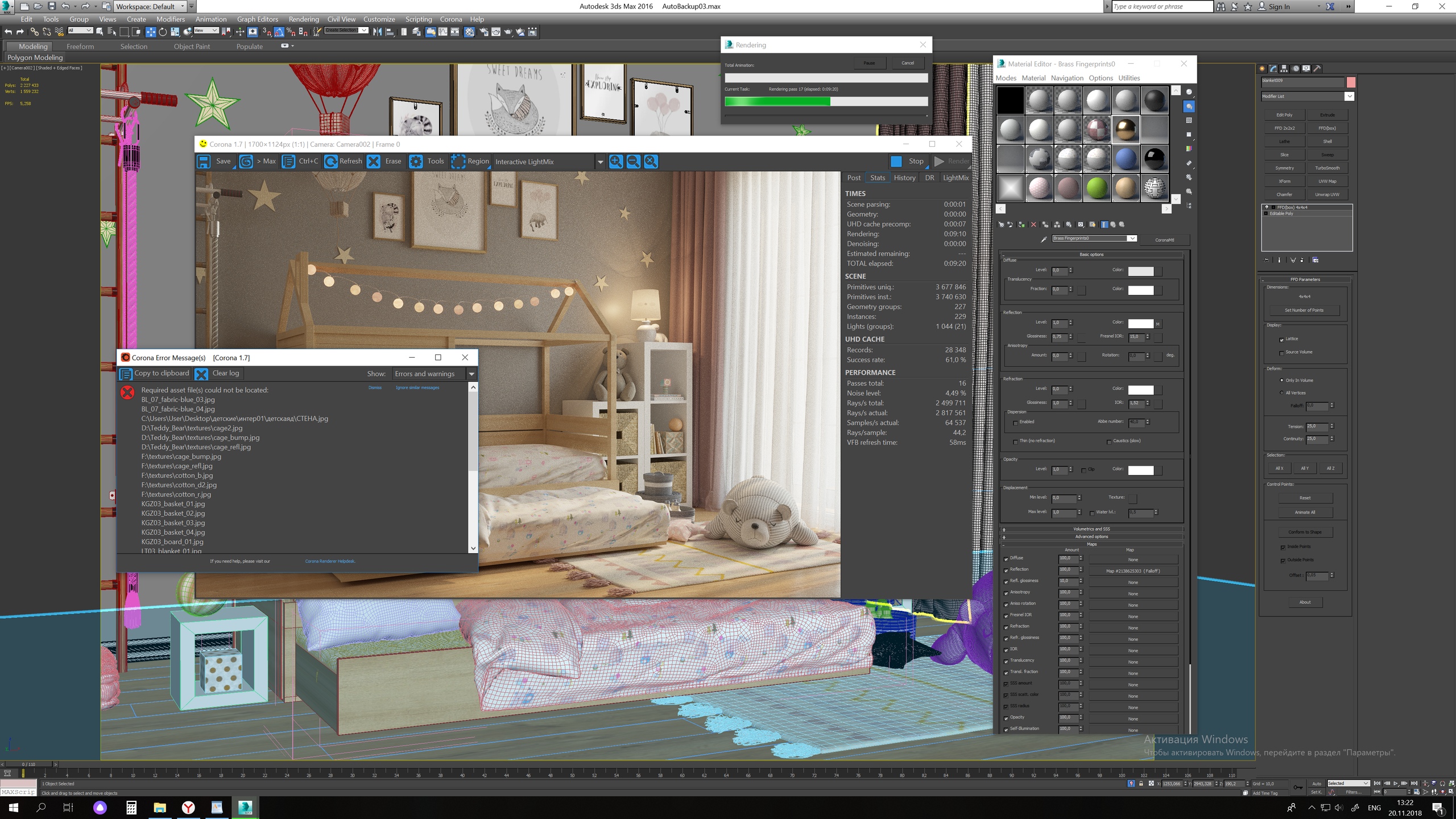
Task: Select the DR tab in Corona renderer
Action: (x=929, y=177)
